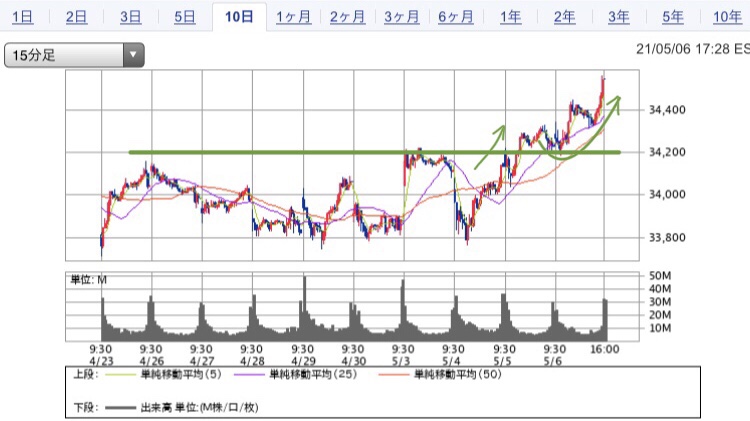Switch to the 2日 period tab
This screenshot has height=421, width=750.
click(77, 17)
